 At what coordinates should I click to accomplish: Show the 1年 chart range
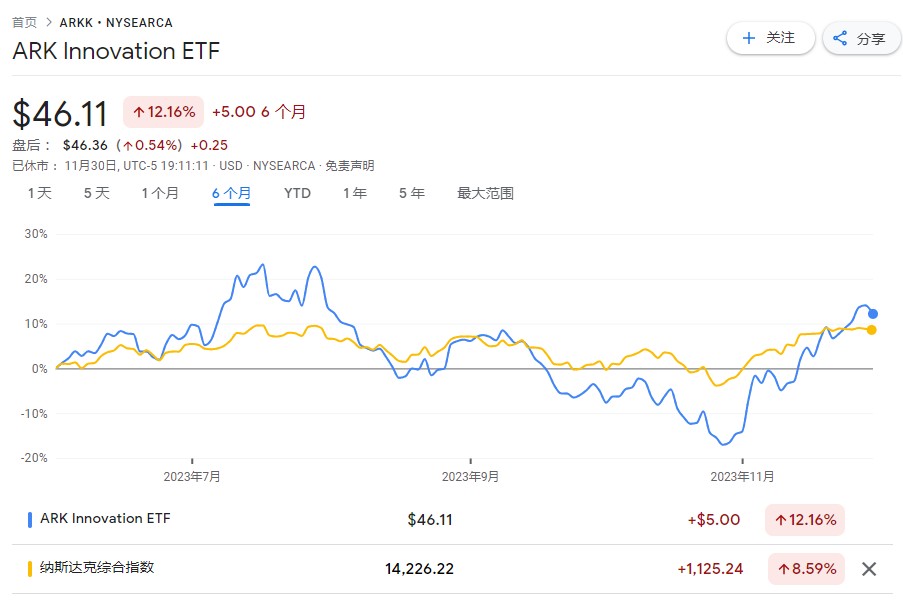[x=354, y=193]
